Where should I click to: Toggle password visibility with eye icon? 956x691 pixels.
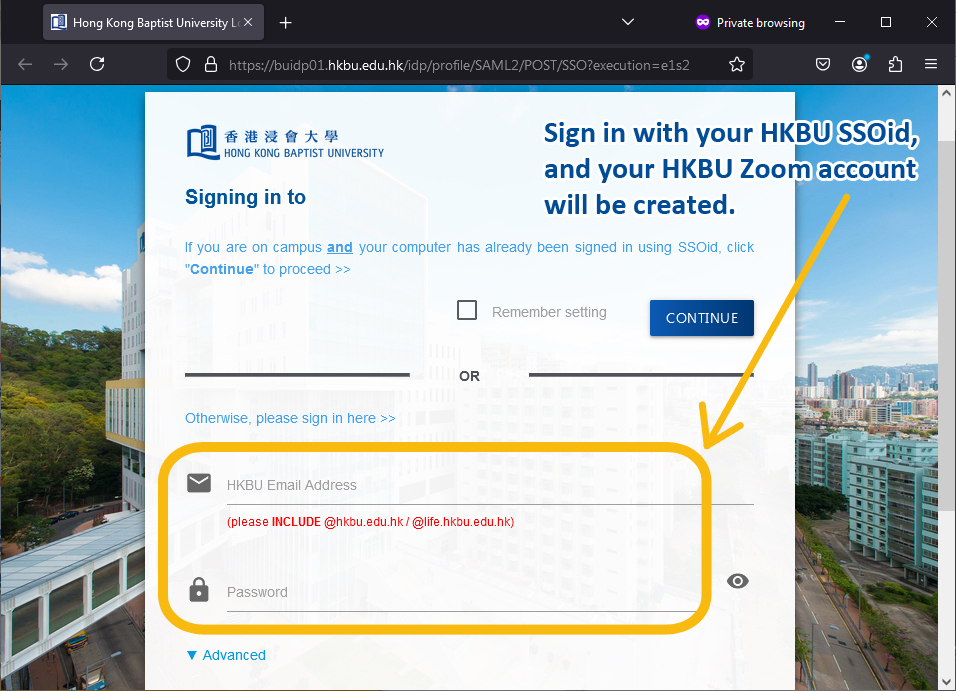738,581
